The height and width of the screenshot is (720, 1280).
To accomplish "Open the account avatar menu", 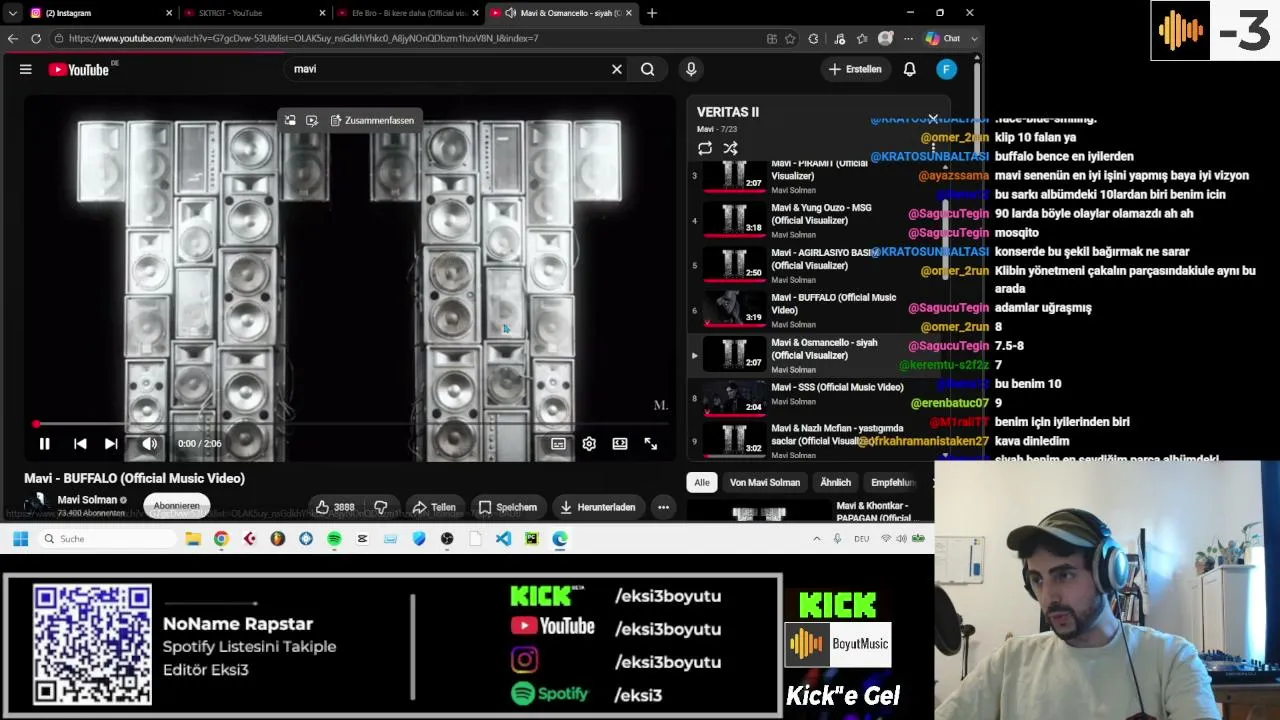I will coord(947,69).
